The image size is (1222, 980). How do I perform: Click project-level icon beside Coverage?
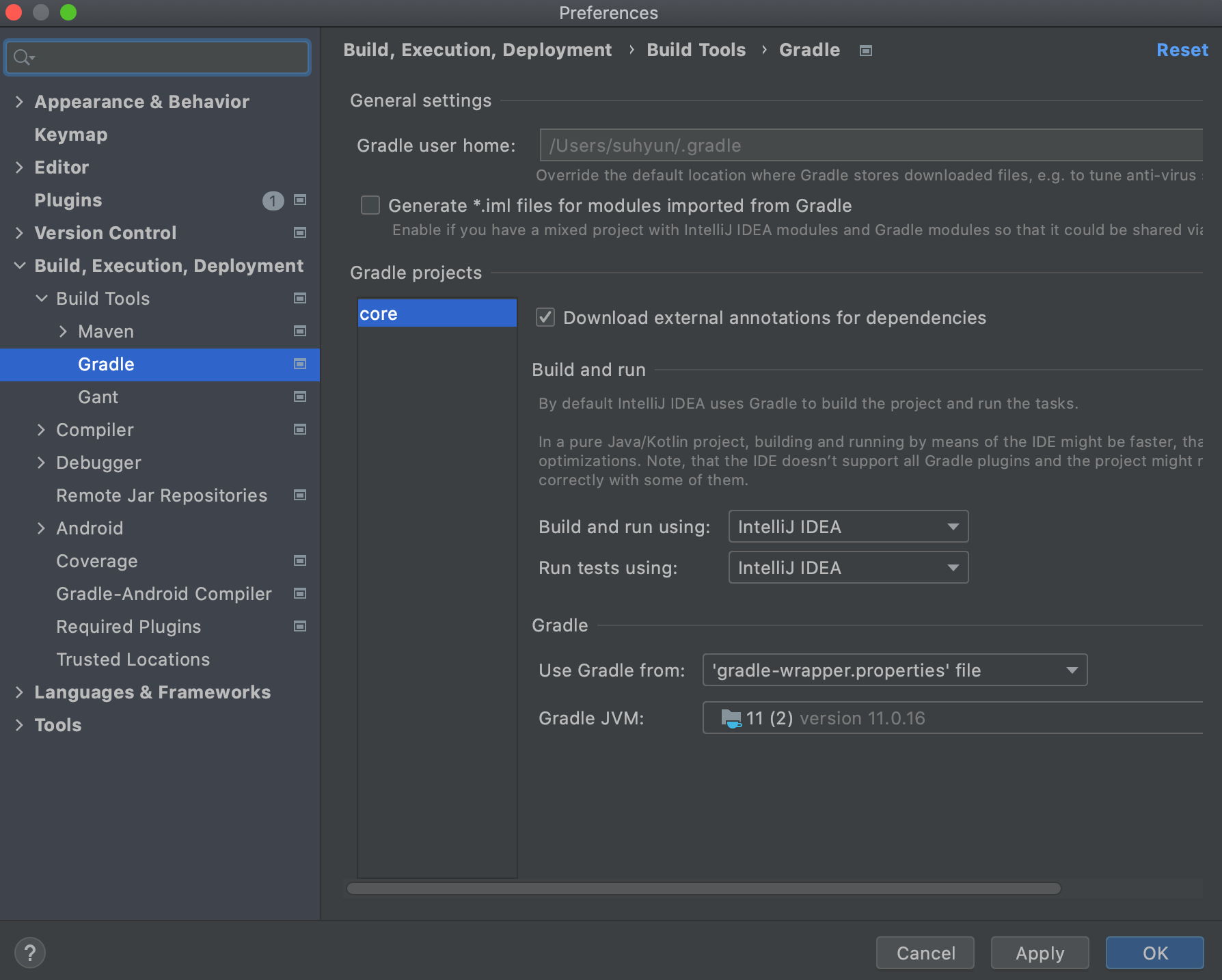(x=299, y=561)
